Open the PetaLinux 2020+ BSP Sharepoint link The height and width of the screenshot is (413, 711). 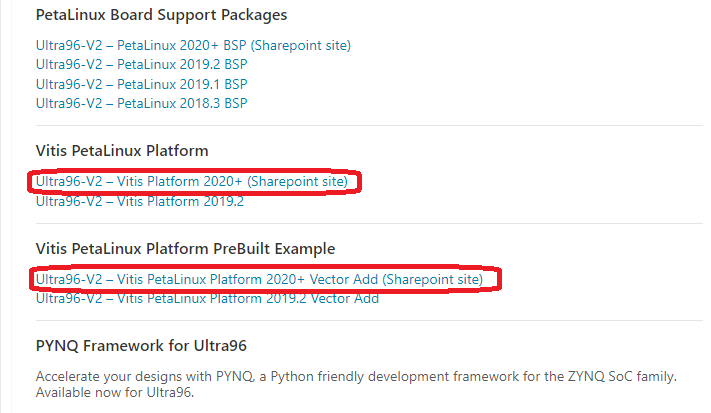[193, 45]
